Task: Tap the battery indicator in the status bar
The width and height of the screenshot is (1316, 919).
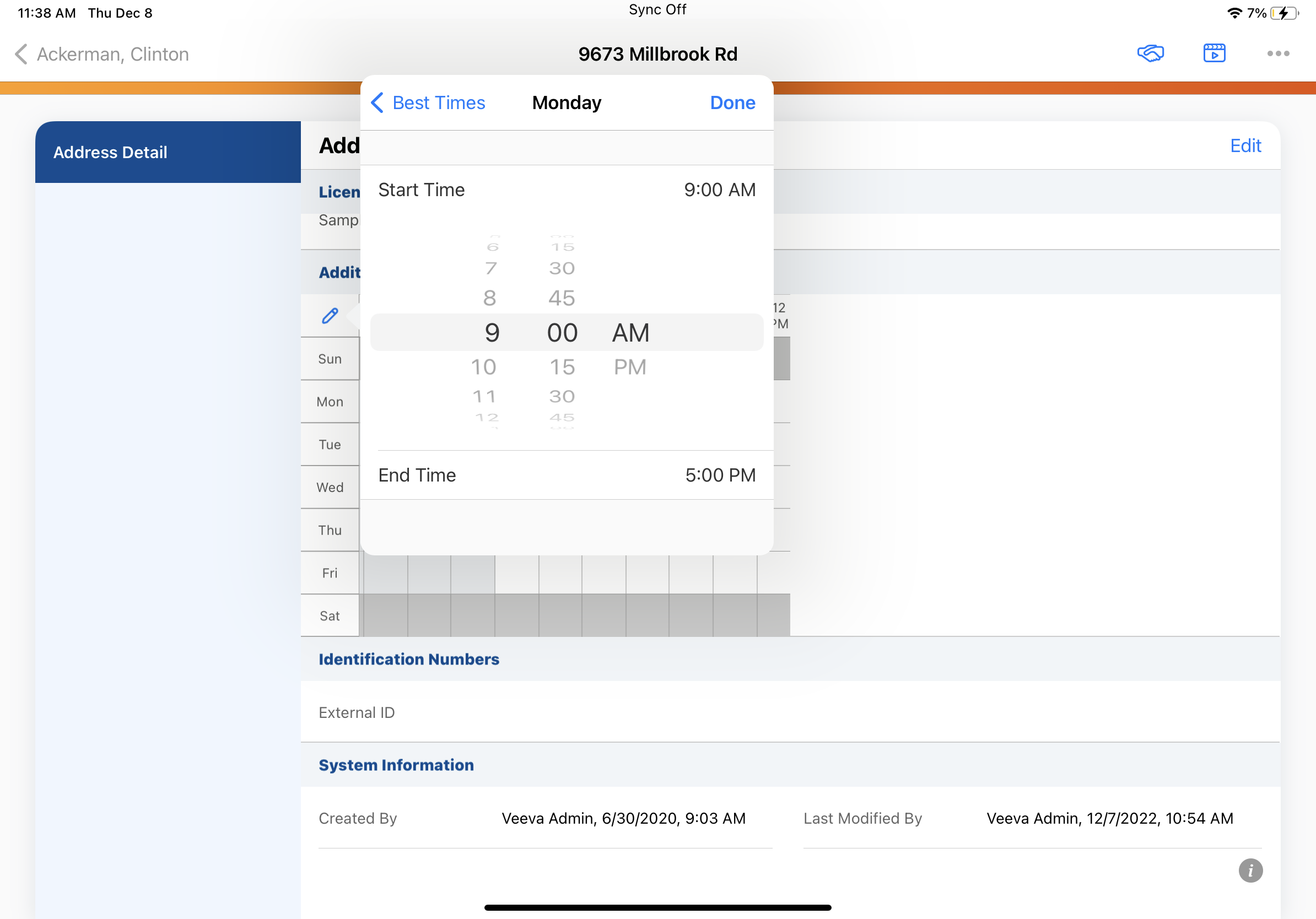Action: [1284, 13]
